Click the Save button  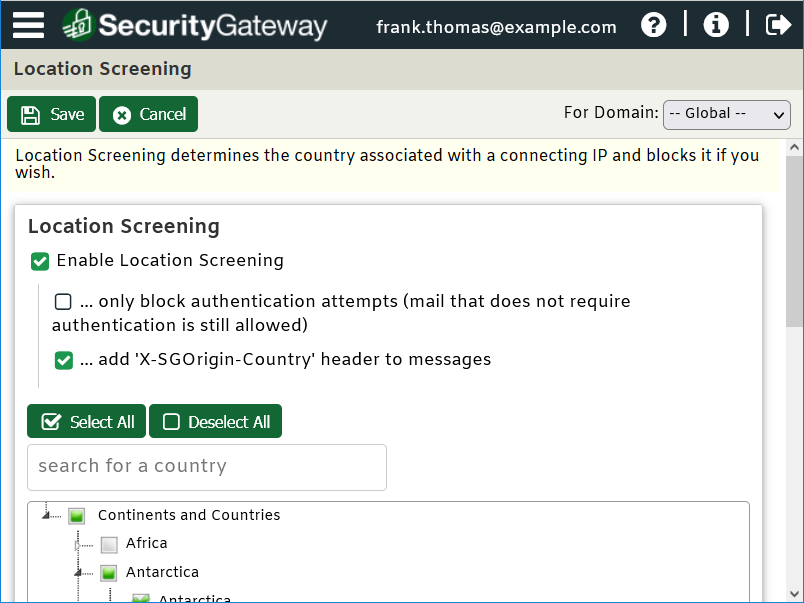(x=51, y=114)
